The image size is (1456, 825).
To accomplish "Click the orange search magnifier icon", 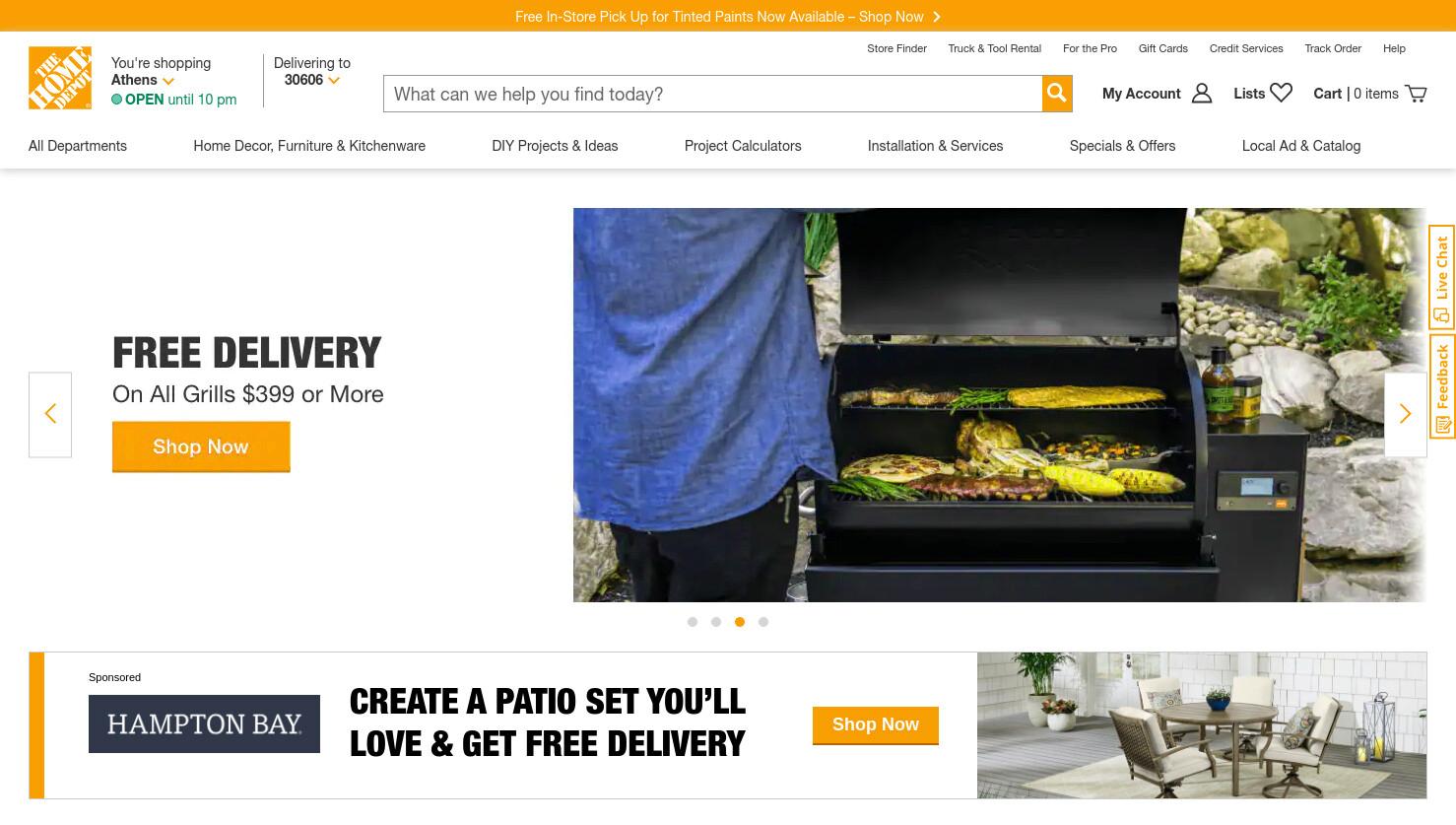I will click(1057, 94).
